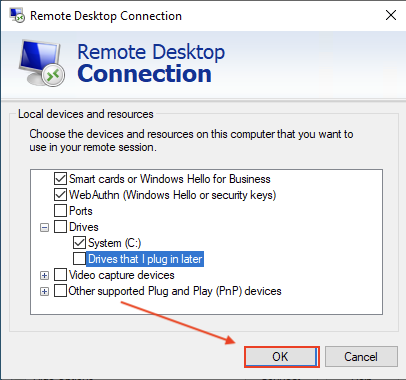This screenshot has height=380, width=406.
Task: Expand Other supported Plug and Play node
Action: pyautogui.click(x=44, y=292)
